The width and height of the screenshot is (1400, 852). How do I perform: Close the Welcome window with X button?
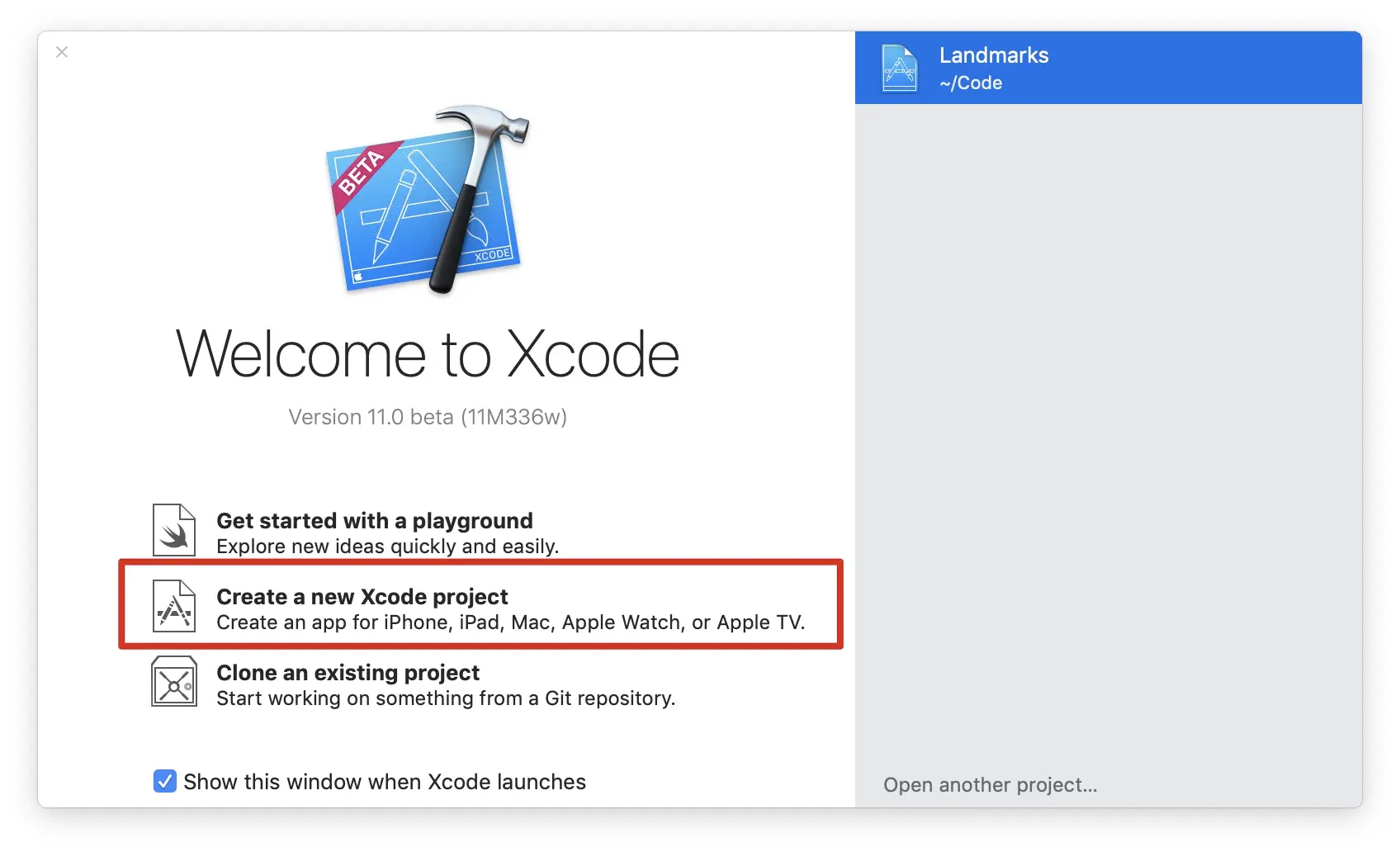coord(62,52)
